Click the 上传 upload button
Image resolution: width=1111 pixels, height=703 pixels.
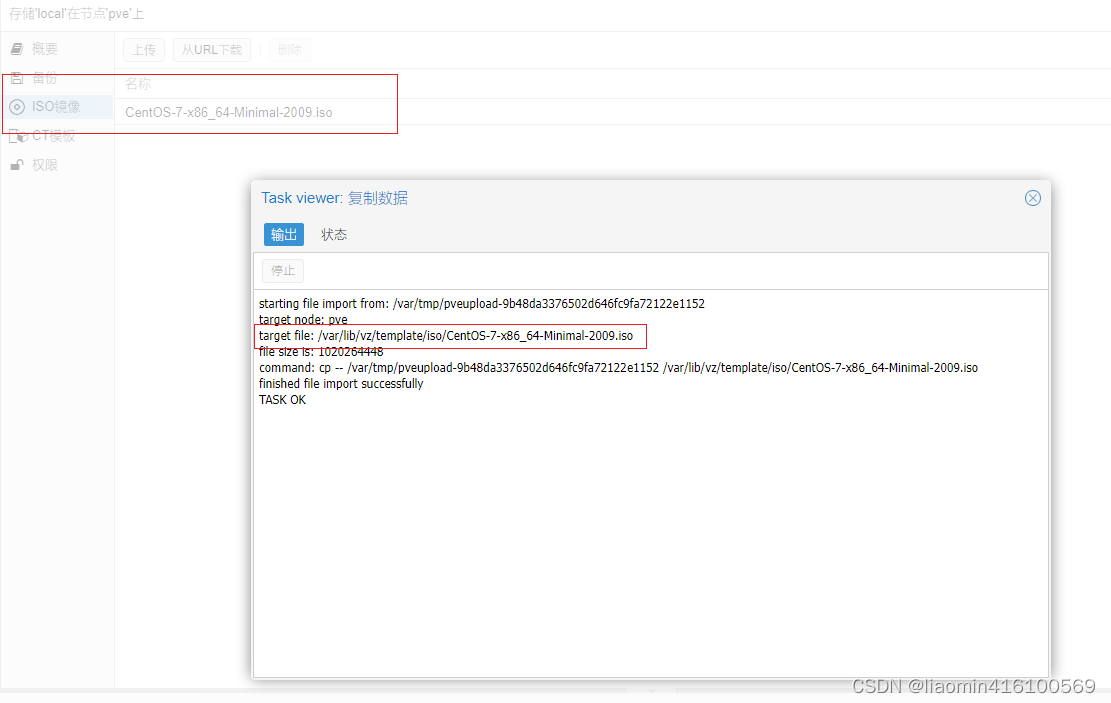click(144, 50)
